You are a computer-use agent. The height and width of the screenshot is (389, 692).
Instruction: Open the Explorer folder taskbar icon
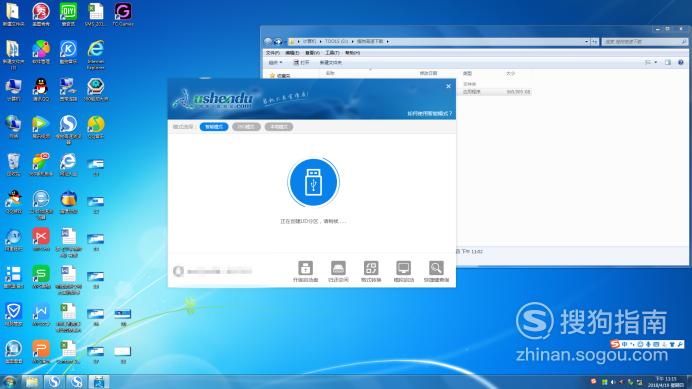coord(31,382)
